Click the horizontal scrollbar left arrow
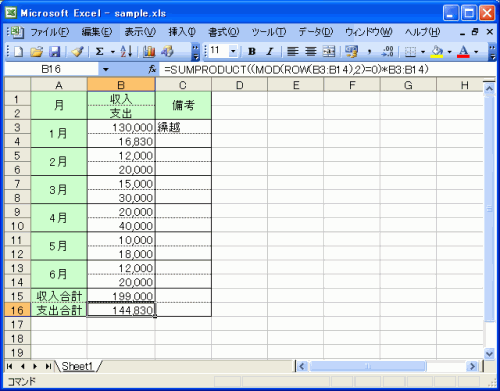 [302, 366]
